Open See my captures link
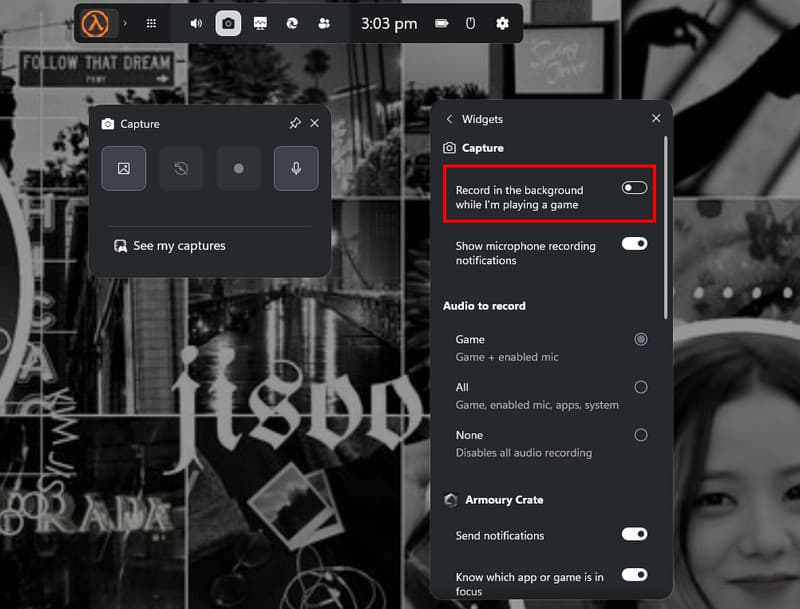This screenshot has height=609, width=800. pos(169,246)
